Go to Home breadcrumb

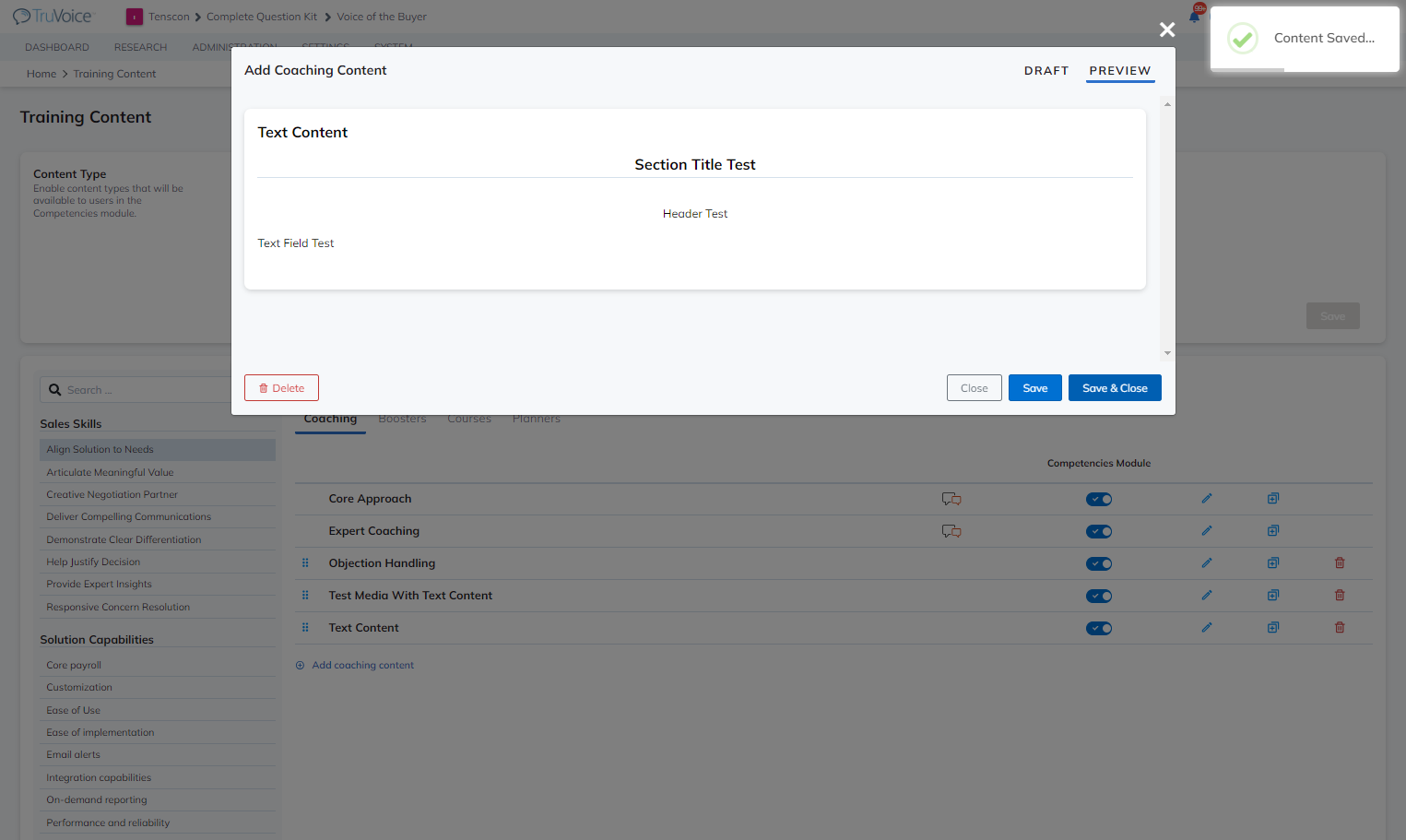pos(41,74)
